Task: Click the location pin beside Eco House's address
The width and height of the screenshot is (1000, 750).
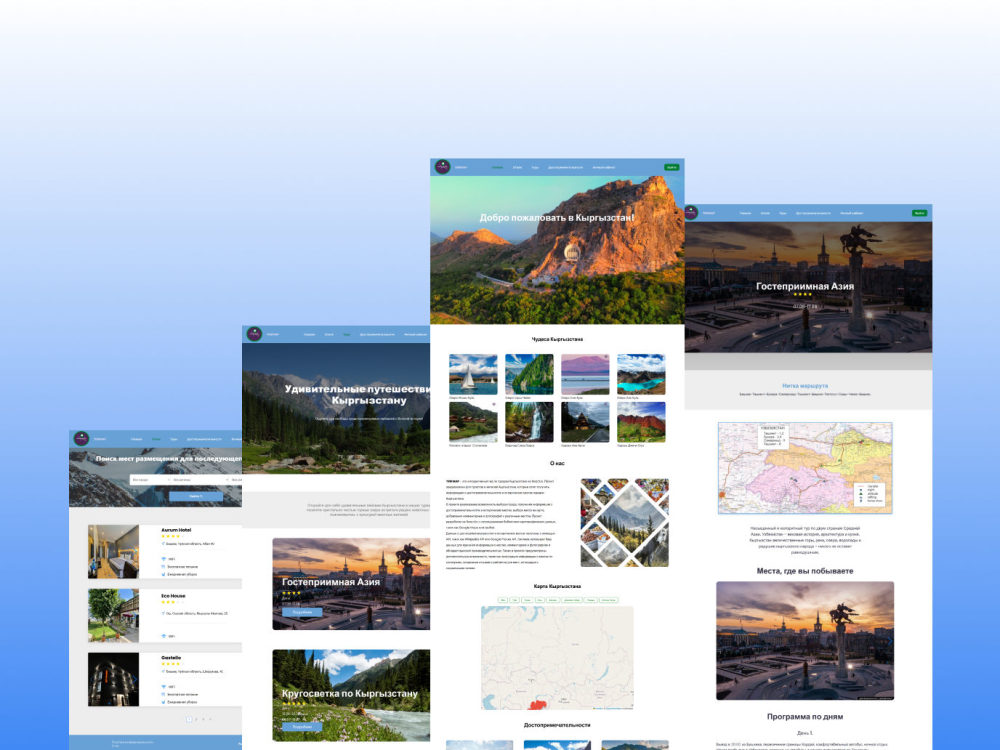Action: tap(163, 614)
